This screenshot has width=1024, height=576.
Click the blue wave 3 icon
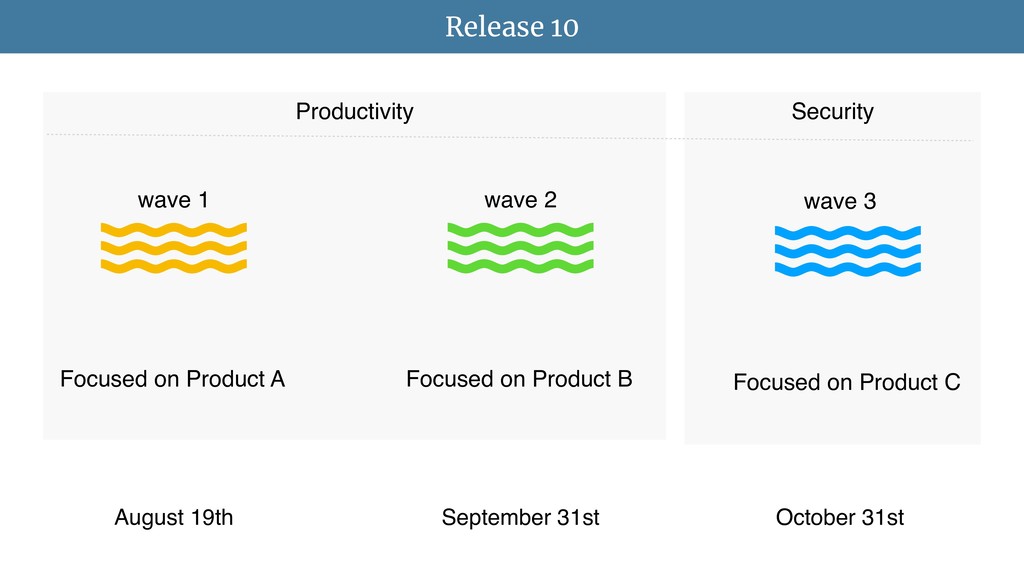point(848,251)
